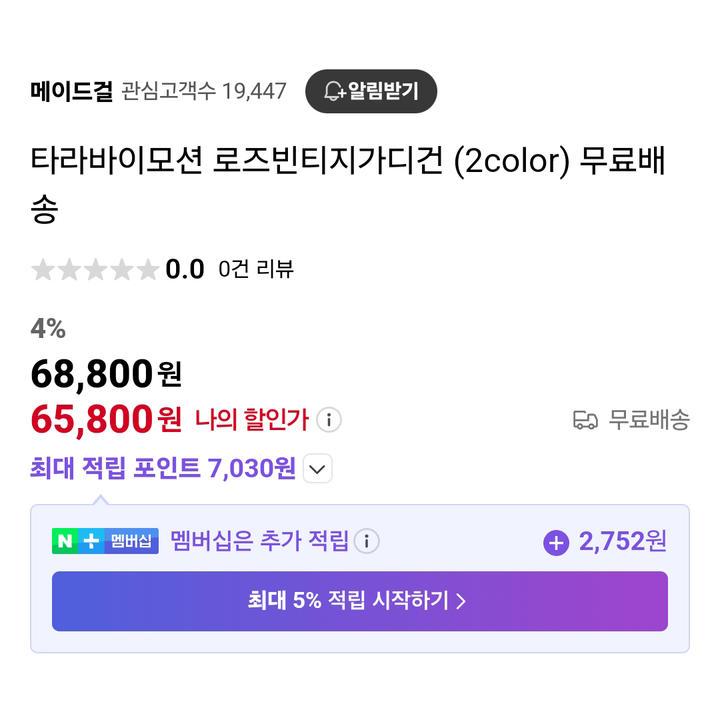Click the N+ 멤버십 badge icon
The width and height of the screenshot is (720, 720).
105,541
